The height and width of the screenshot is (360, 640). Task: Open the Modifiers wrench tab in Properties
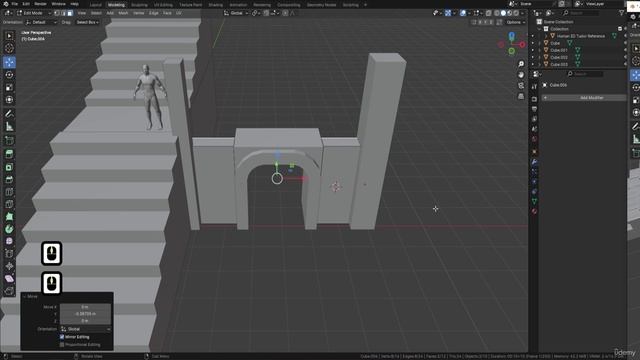(x=534, y=162)
